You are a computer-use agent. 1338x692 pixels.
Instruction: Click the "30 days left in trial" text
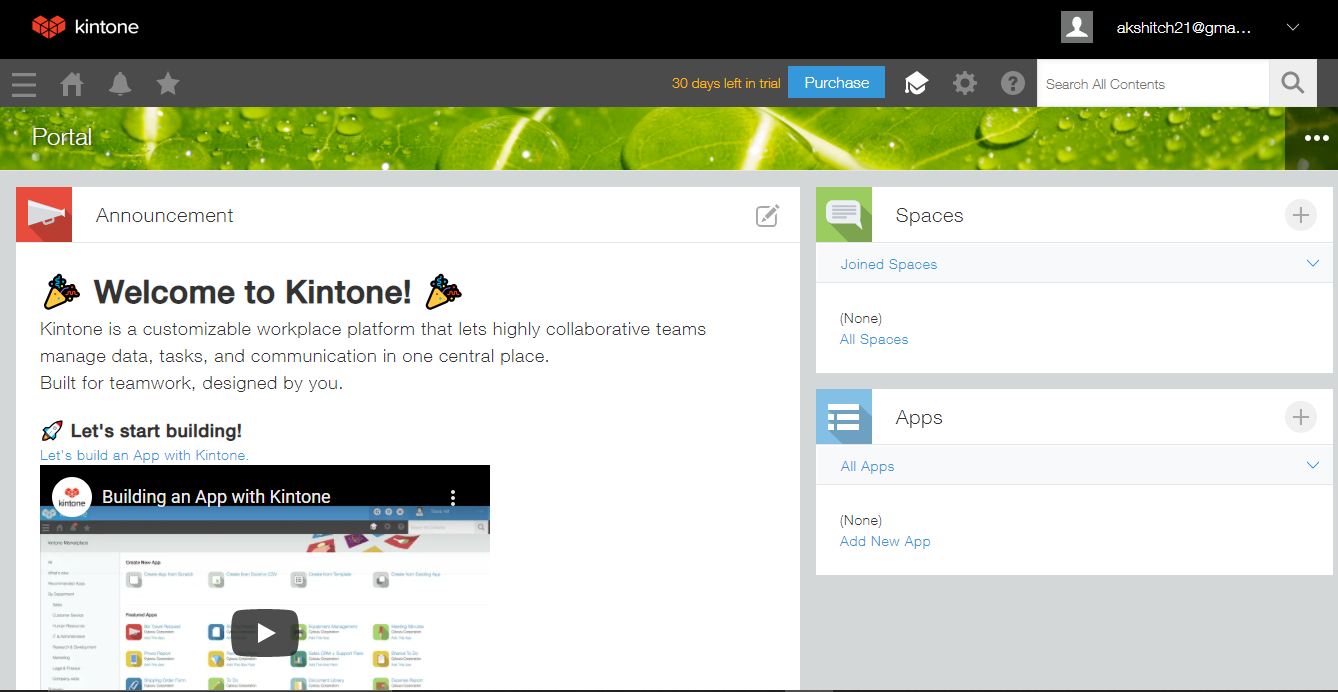(x=726, y=83)
